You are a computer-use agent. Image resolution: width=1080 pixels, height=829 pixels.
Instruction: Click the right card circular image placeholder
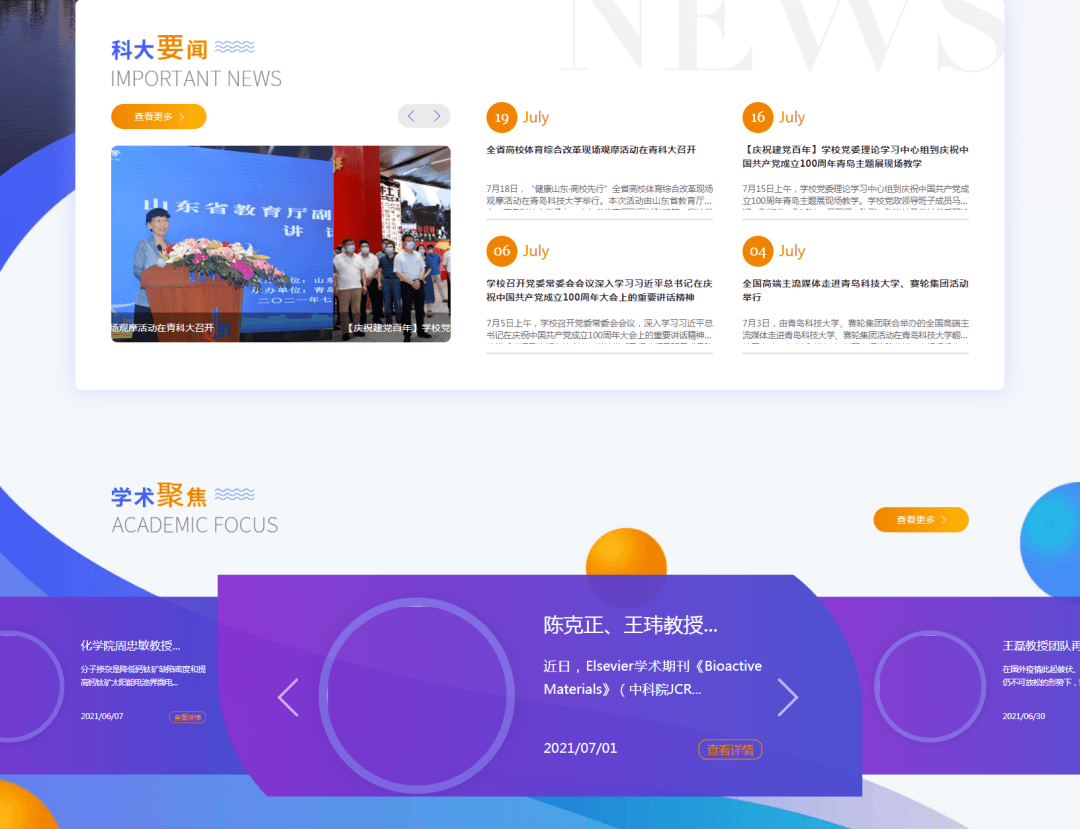(x=931, y=686)
